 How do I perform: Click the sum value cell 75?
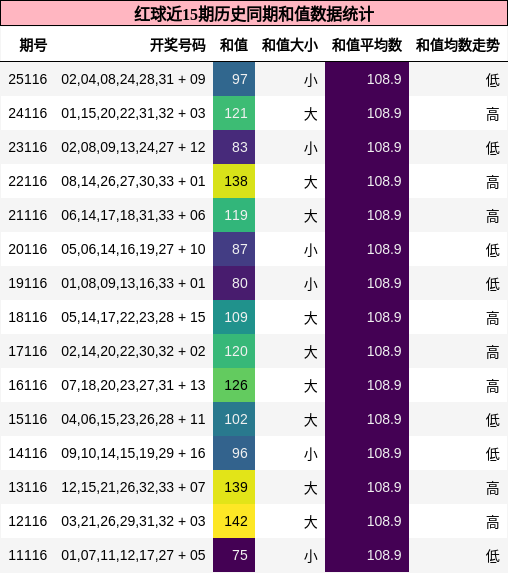(234, 555)
